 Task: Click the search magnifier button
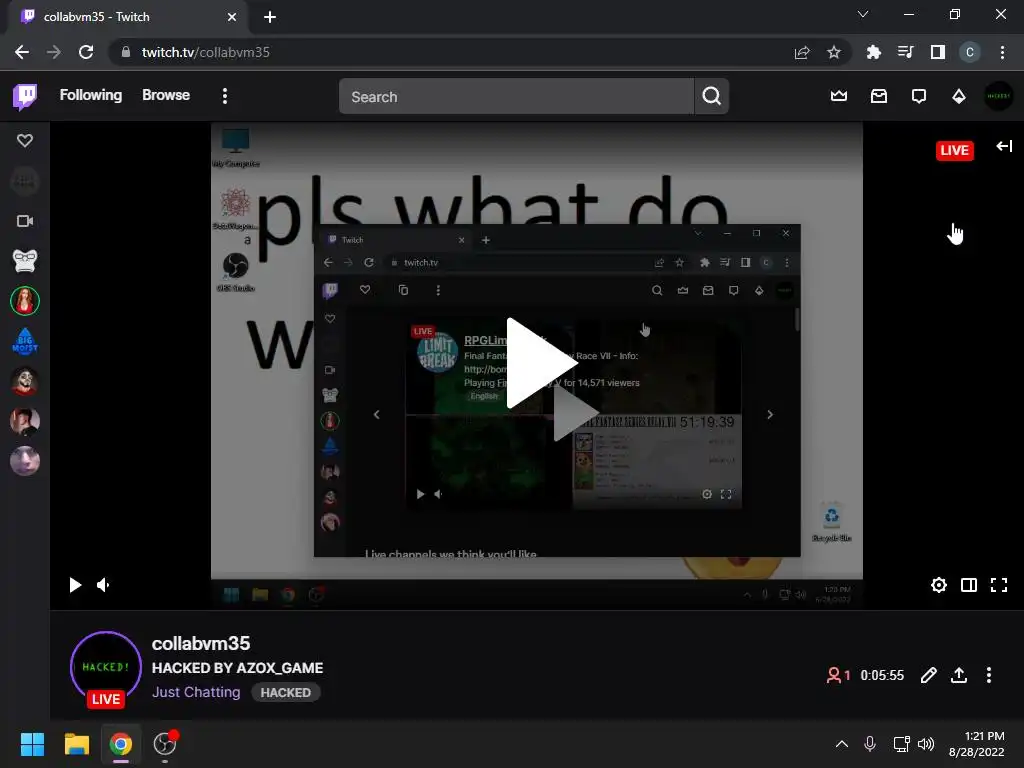[711, 97]
